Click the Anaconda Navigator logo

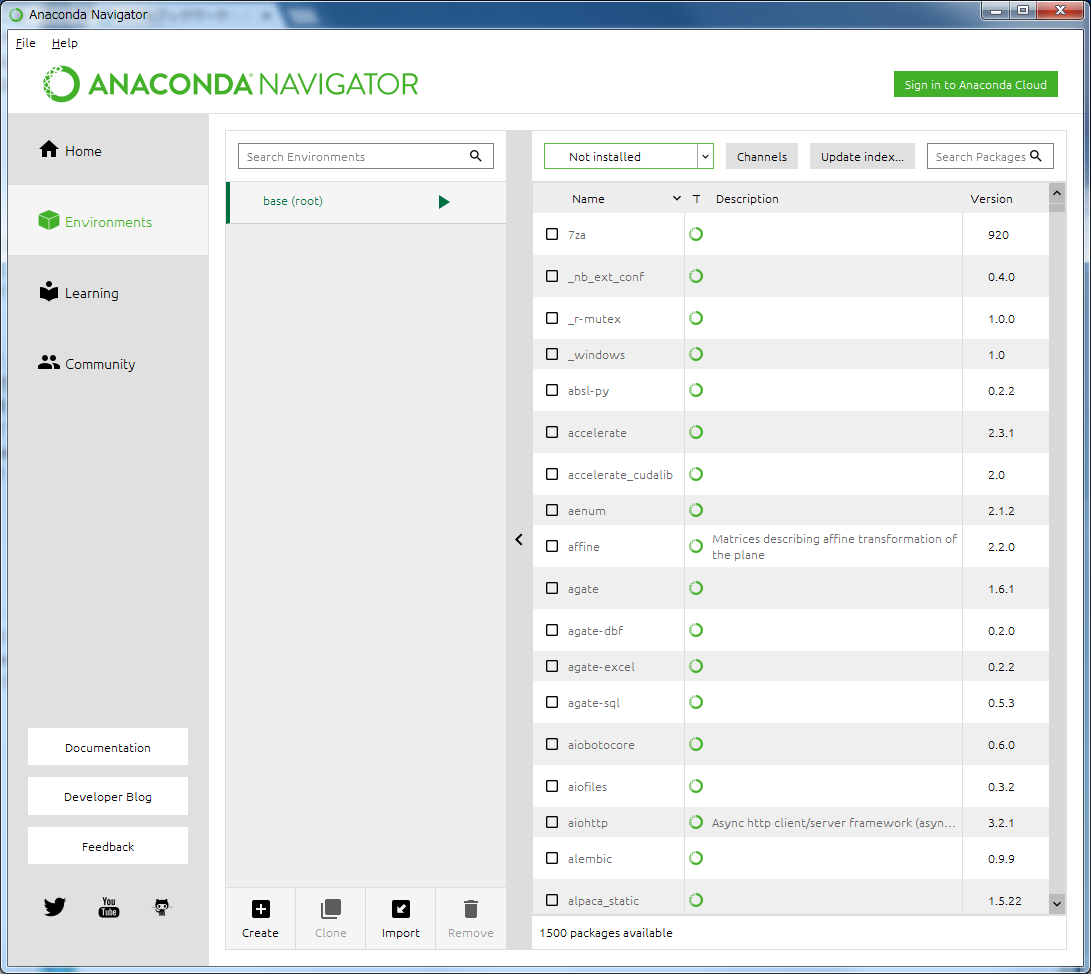(x=230, y=84)
